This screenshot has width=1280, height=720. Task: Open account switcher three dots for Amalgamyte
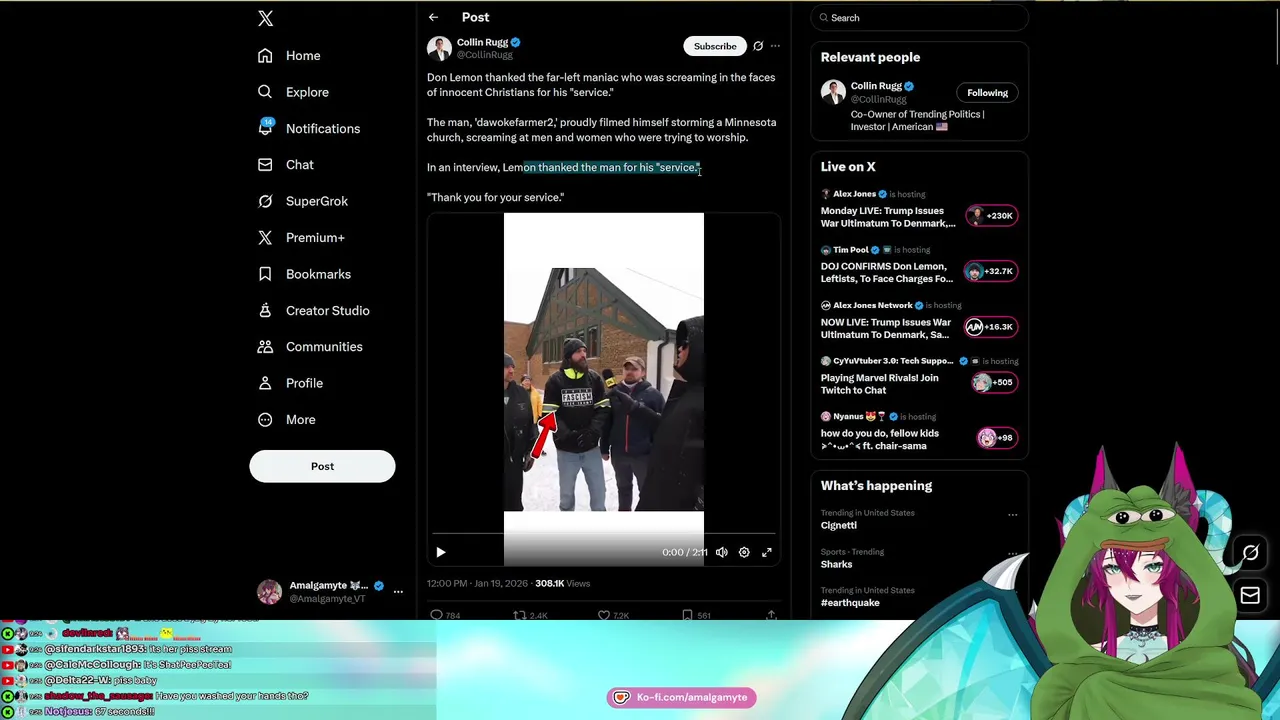pos(398,592)
